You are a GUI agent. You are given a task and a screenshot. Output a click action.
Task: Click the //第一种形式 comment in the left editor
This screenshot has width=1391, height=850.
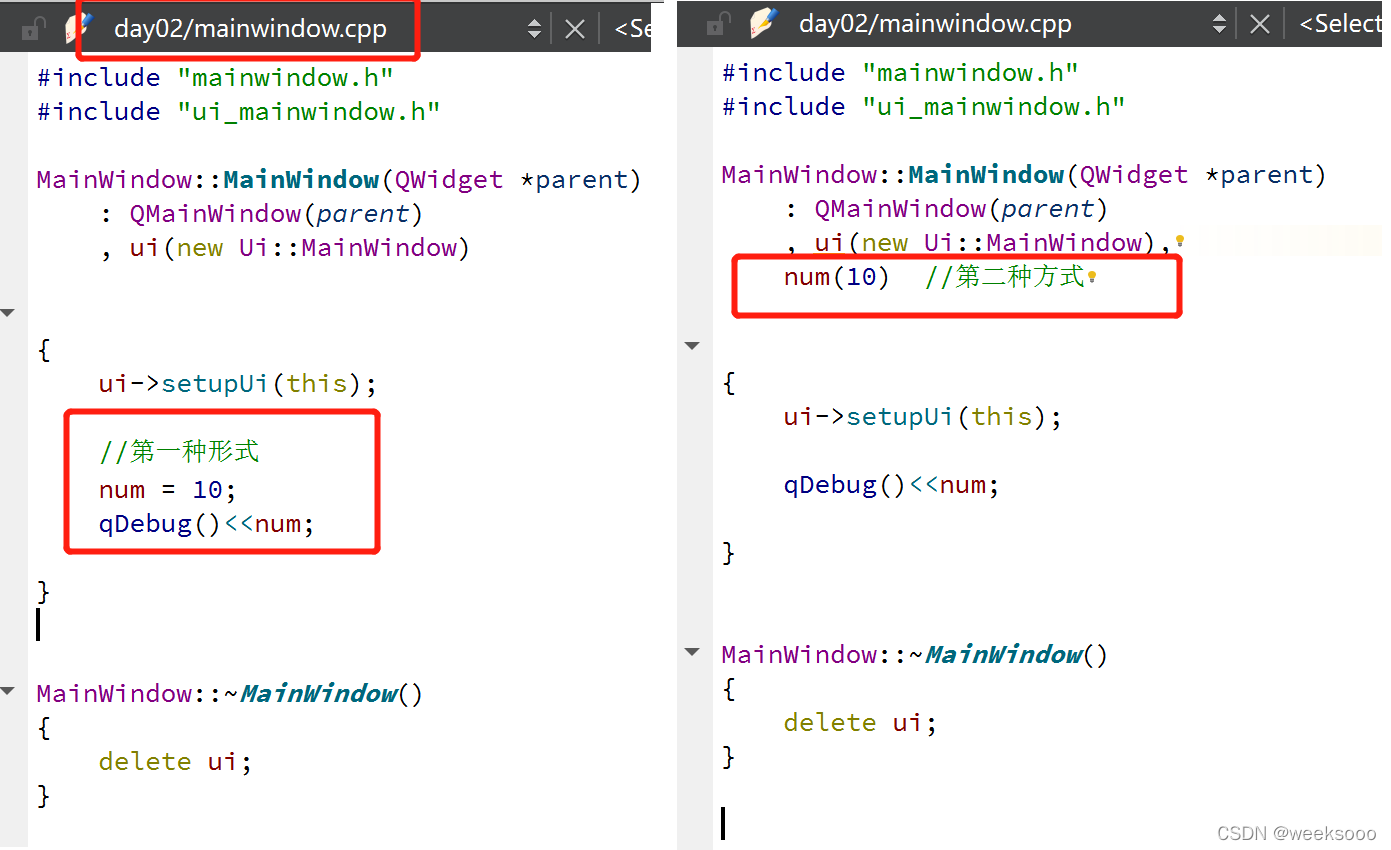click(x=179, y=452)
